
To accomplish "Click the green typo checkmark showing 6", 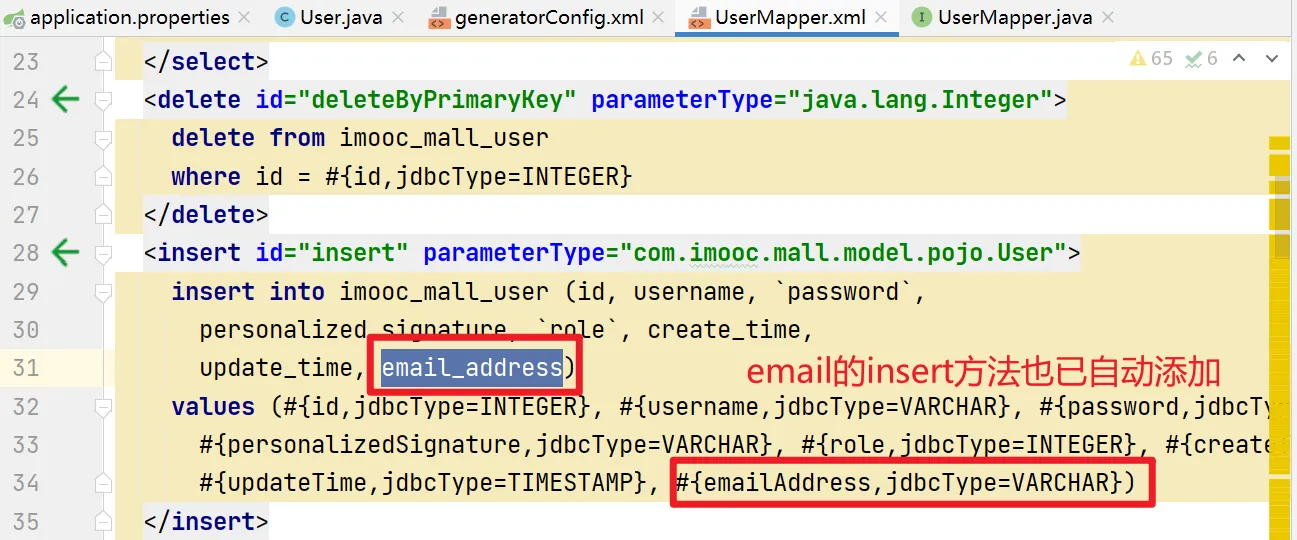I will 1201,59.
